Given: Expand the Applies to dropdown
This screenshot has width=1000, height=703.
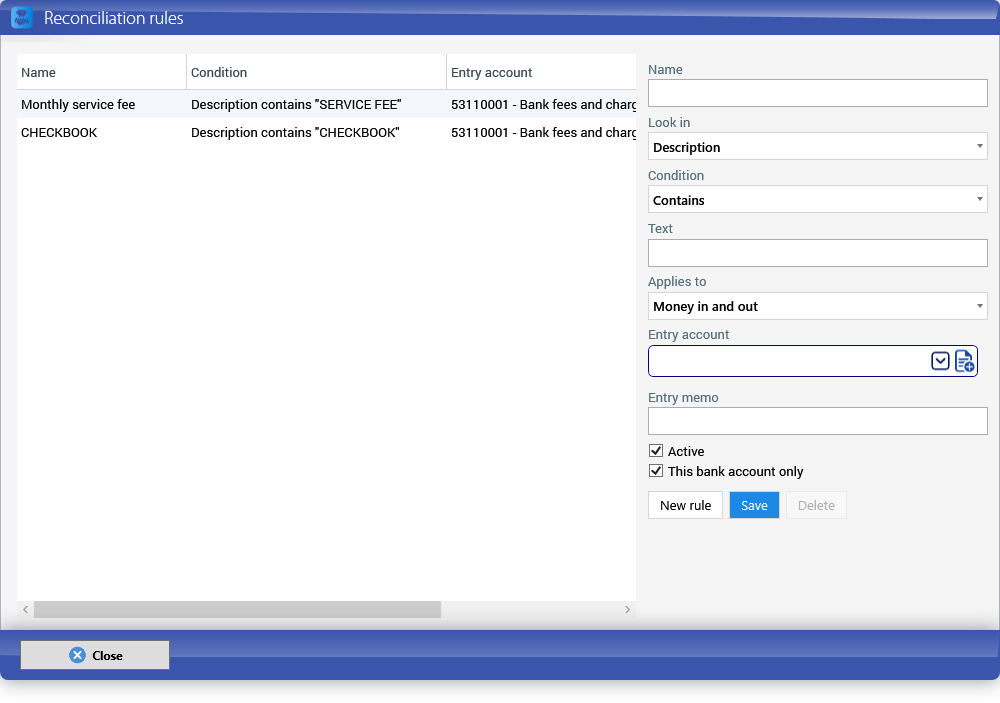Looking at the screenshot, I should pyautogui.click(x=818, y=306).
